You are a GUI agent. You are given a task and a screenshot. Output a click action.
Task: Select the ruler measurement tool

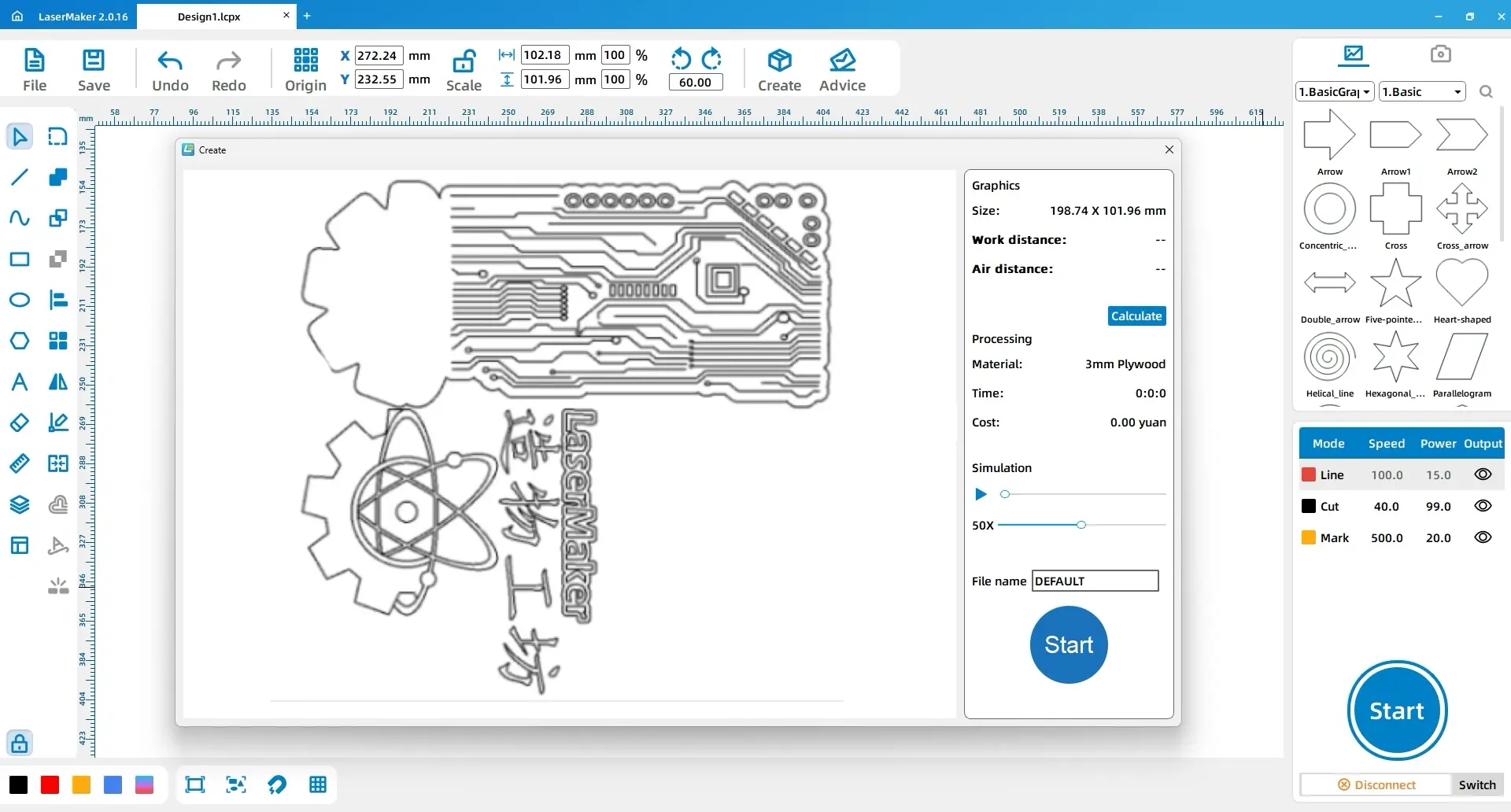click(x=20, y=463)
